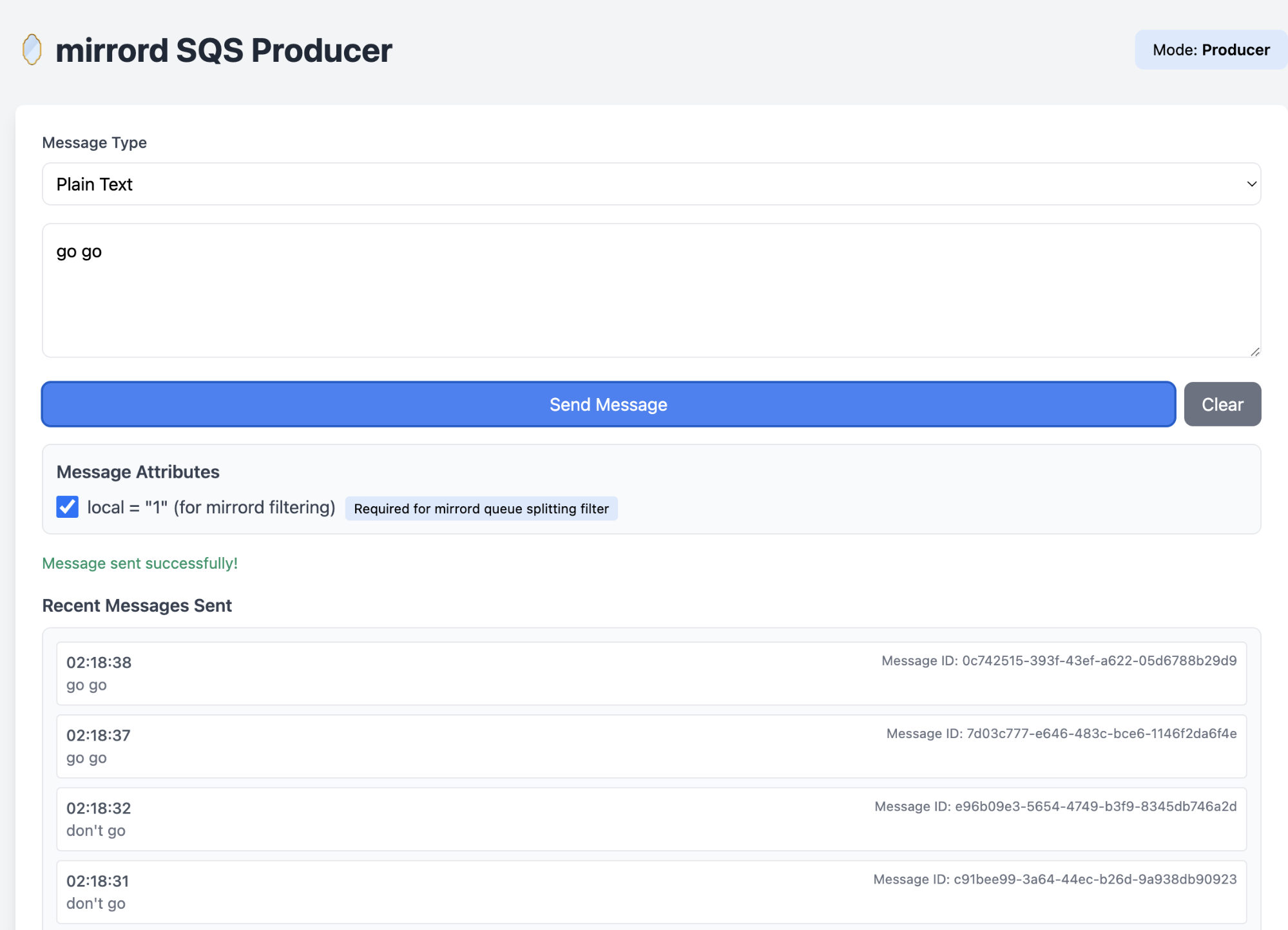1288x930 pixels.
Task: Click Message ID 0c742515-393f-43ef-a622-05d6788b29d9
Action: coord(1058,660)
